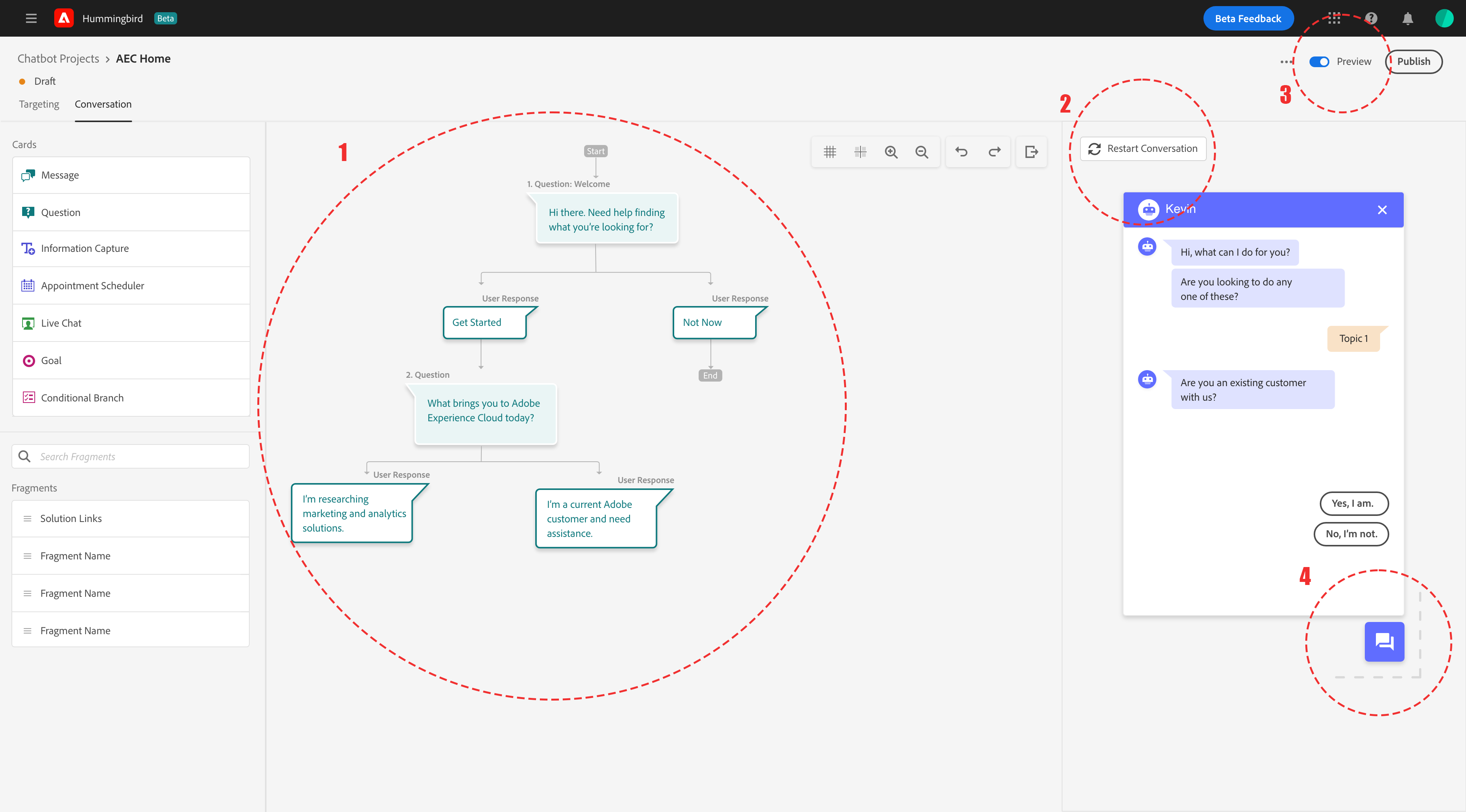Zoom in on the conversation canvas
1466x812 pixels.
891,152
